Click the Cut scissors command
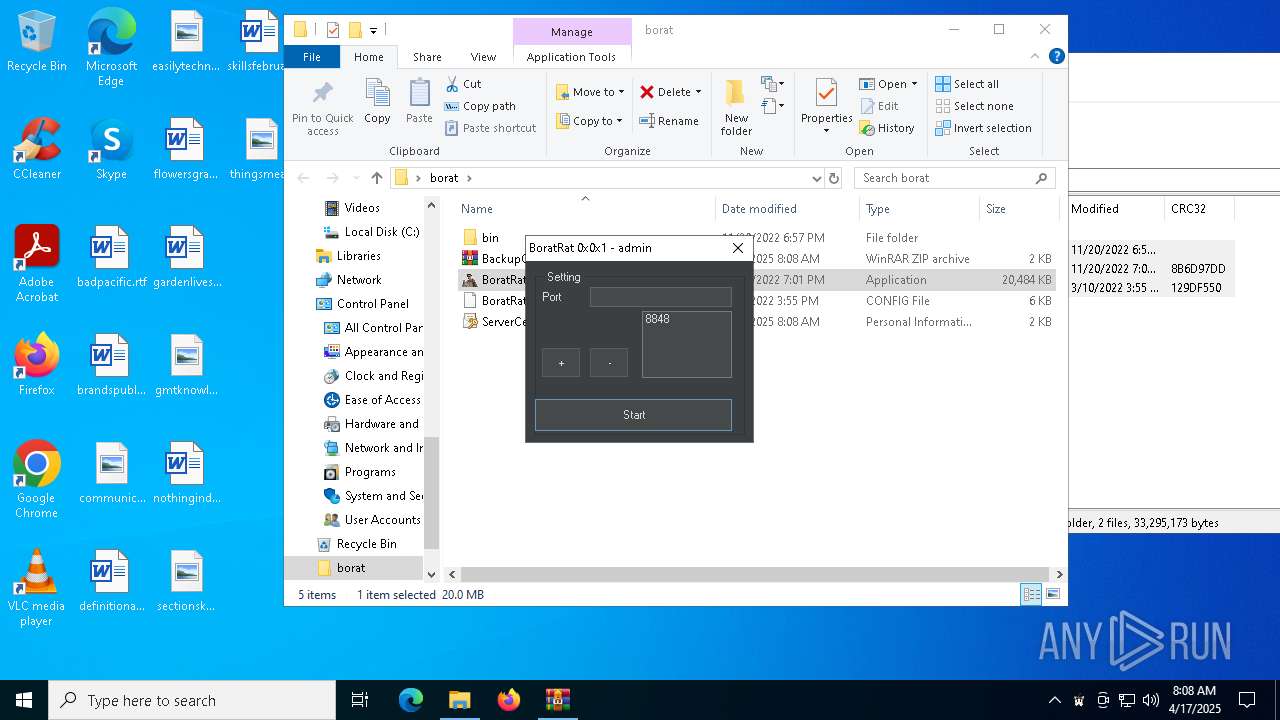 tap(463, 84)
